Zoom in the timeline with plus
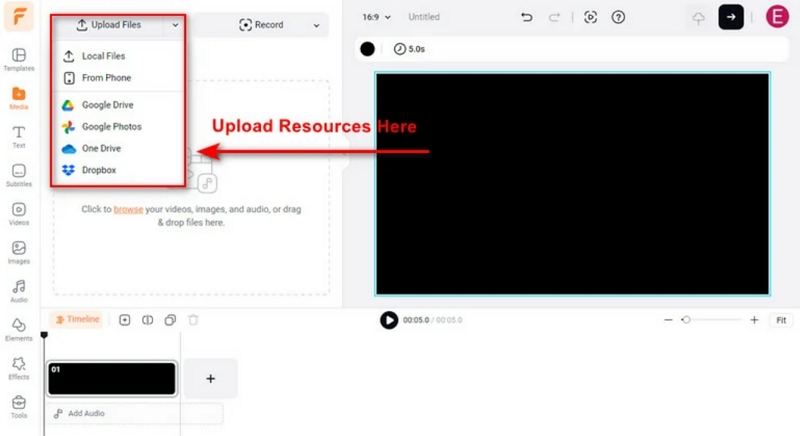This screenshot has width=800, height=436. coord(754,320)
